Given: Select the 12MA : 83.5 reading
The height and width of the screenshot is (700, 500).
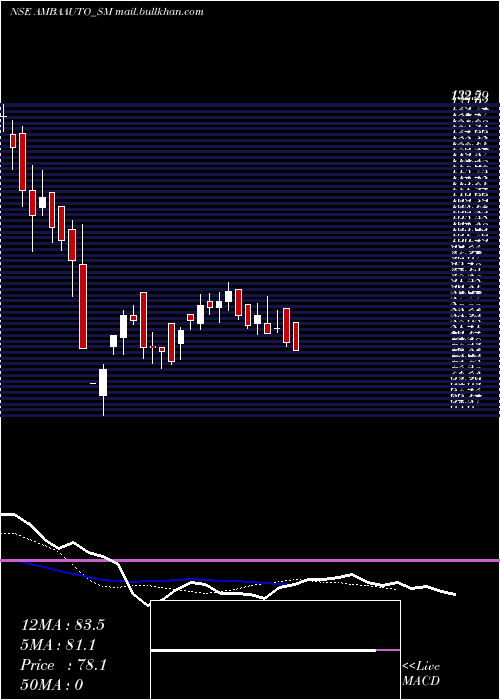Looking at the screenshot, I should (62, 625).
